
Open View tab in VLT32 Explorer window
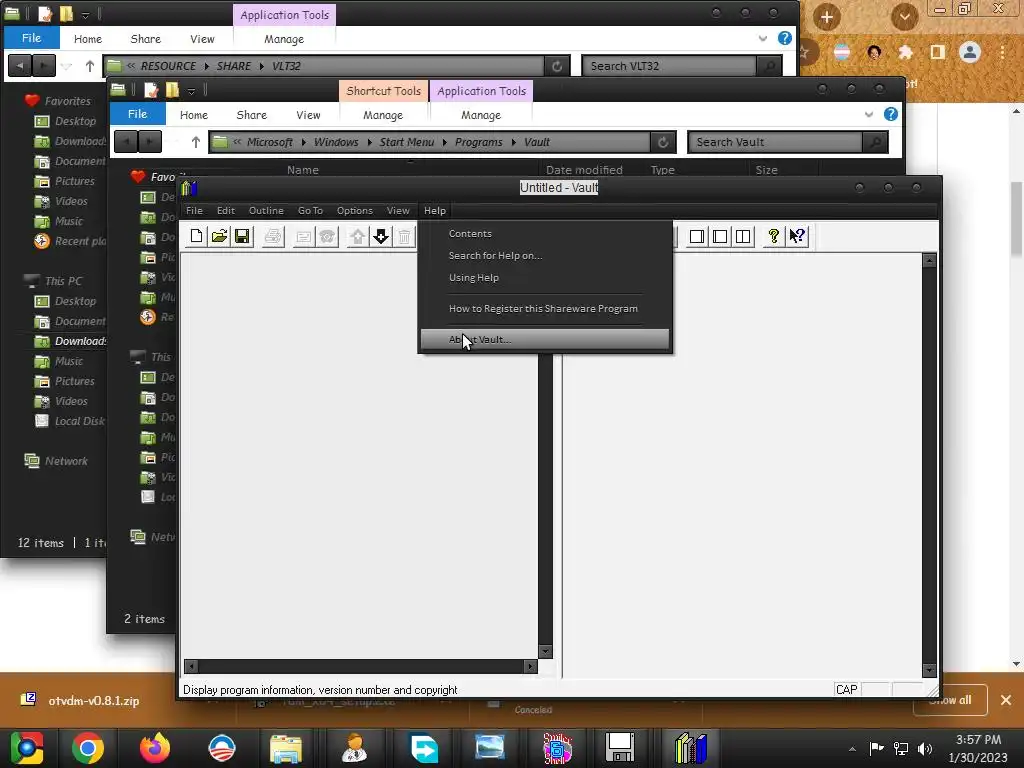pyautogui.click(x=202, y=39)
